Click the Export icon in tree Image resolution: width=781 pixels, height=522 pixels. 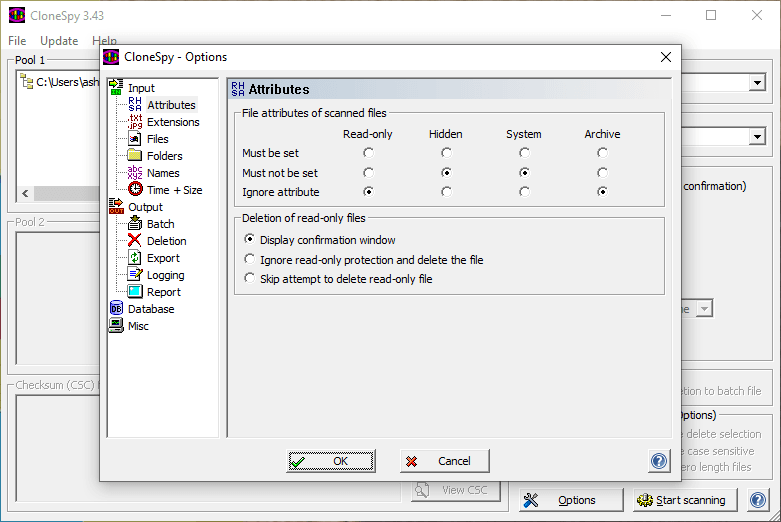[135, 257]
